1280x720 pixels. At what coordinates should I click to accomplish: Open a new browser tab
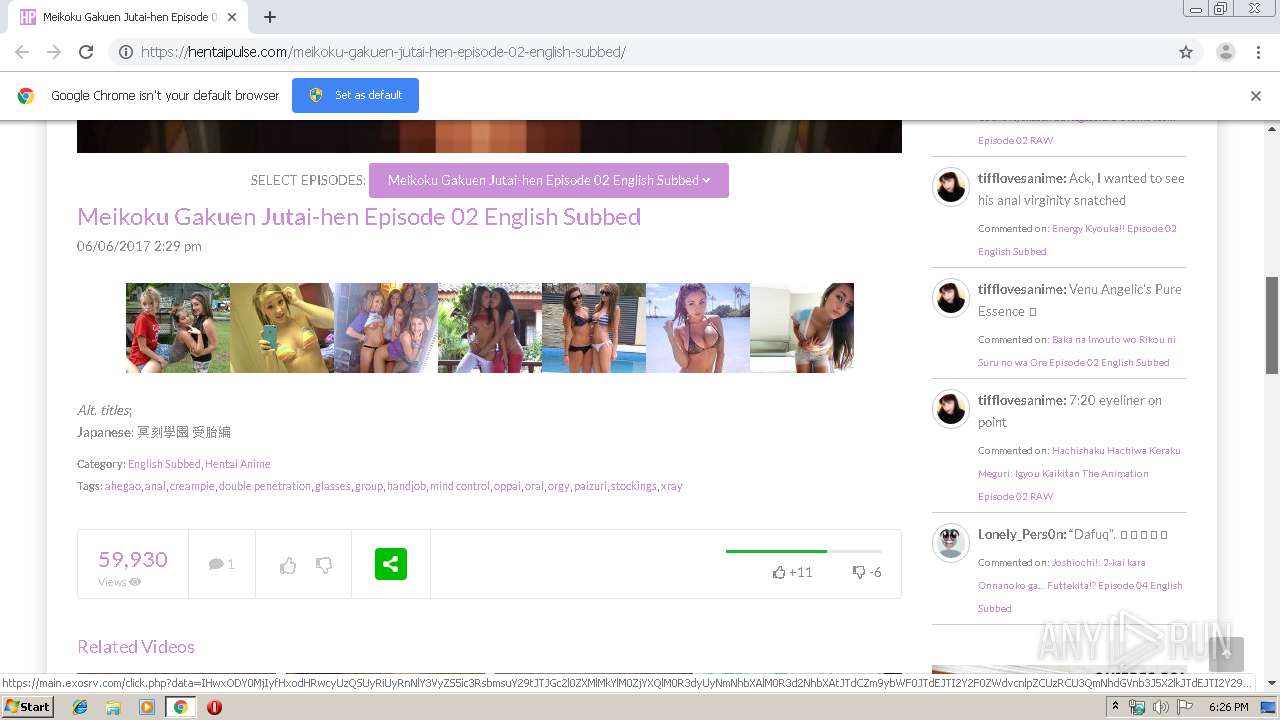[x=270, y=17]
